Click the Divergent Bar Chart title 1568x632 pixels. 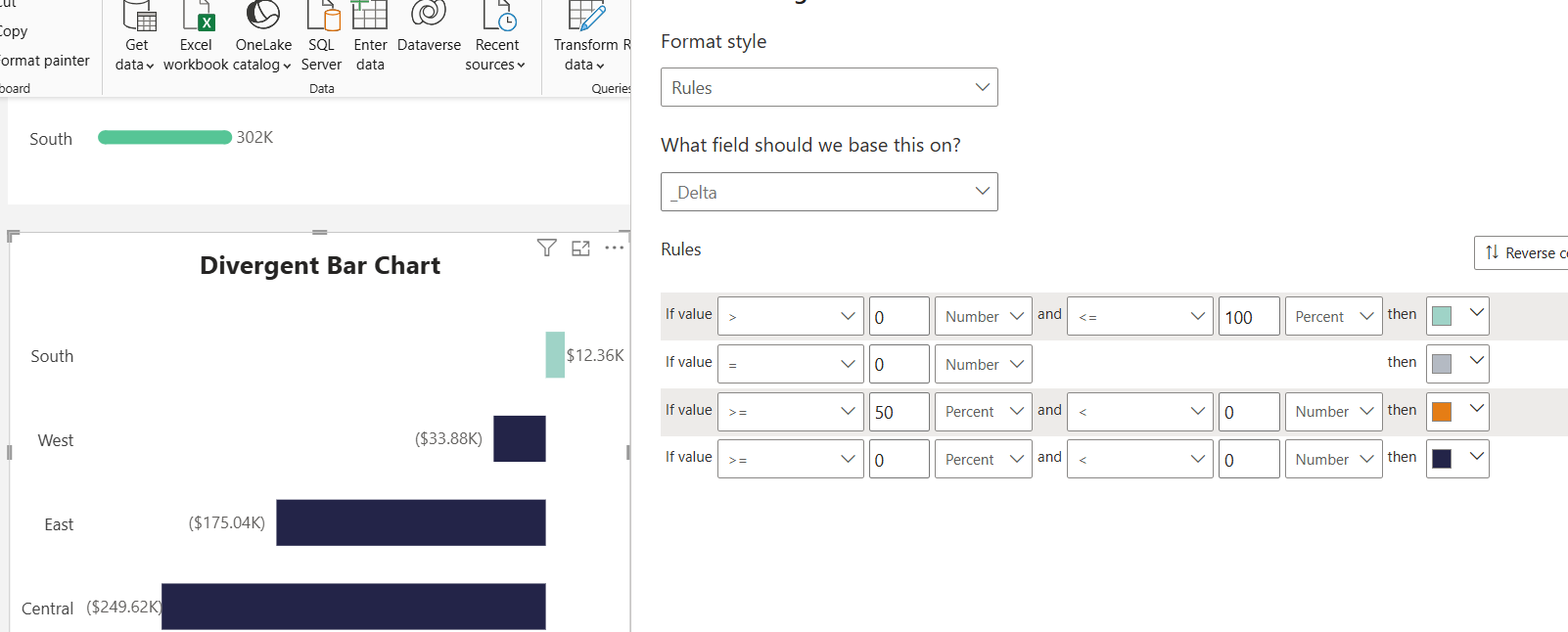(x=320, y=265)
